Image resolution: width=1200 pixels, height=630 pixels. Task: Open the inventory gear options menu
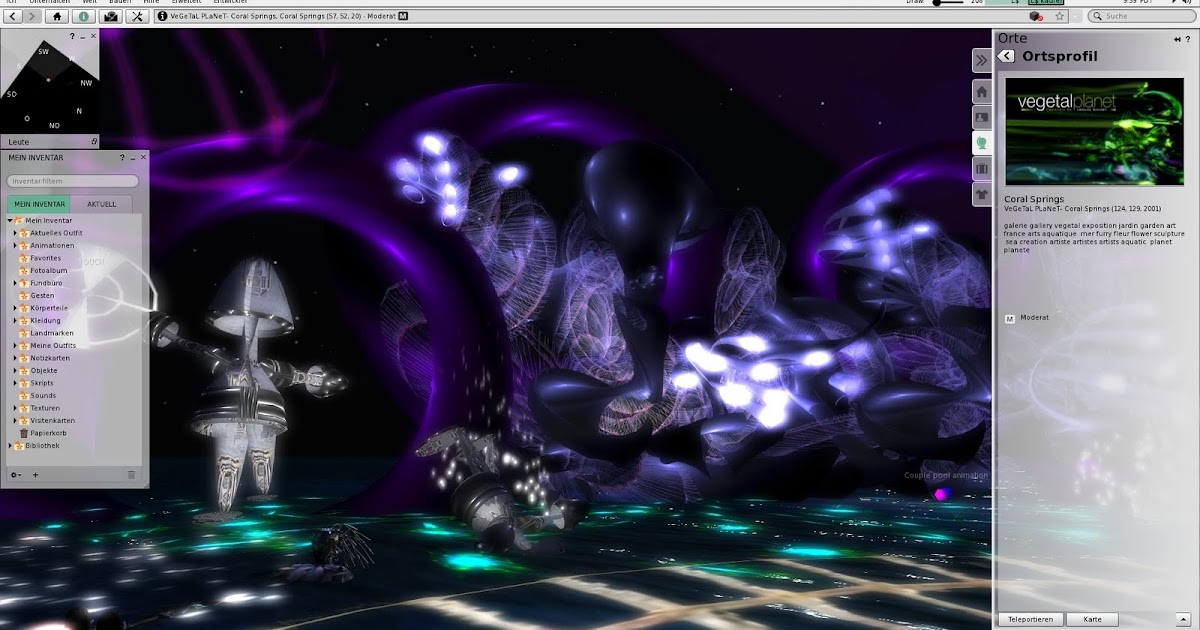[x=15, y=475]
